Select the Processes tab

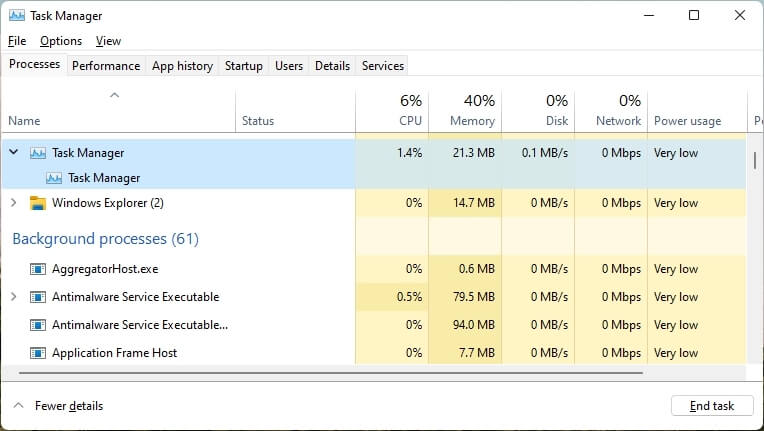point(34,64)
